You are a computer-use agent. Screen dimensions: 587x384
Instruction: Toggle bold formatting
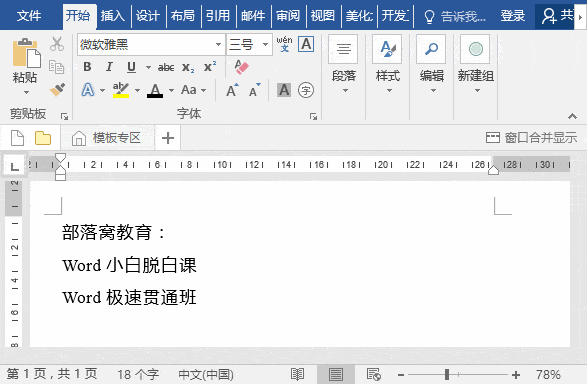click(87, 67)
